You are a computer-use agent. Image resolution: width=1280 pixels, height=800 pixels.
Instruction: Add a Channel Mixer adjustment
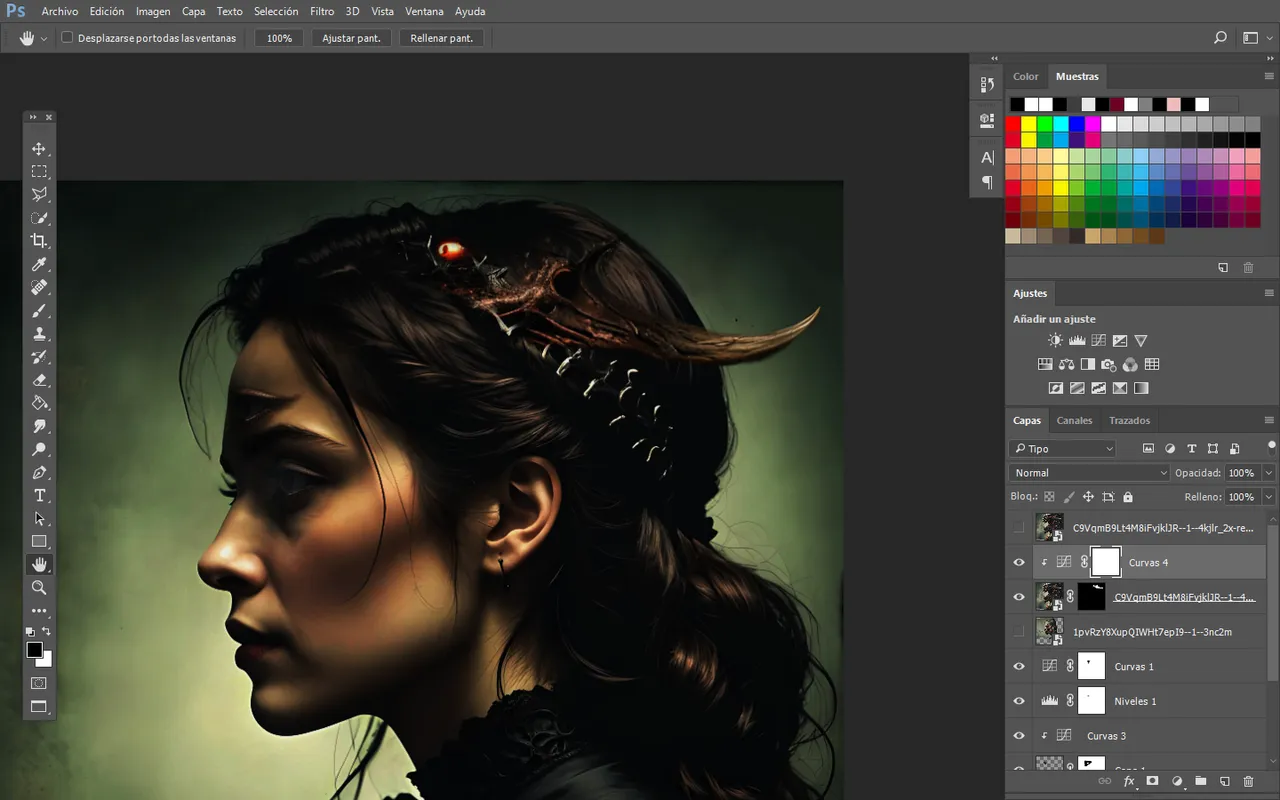1130,365
